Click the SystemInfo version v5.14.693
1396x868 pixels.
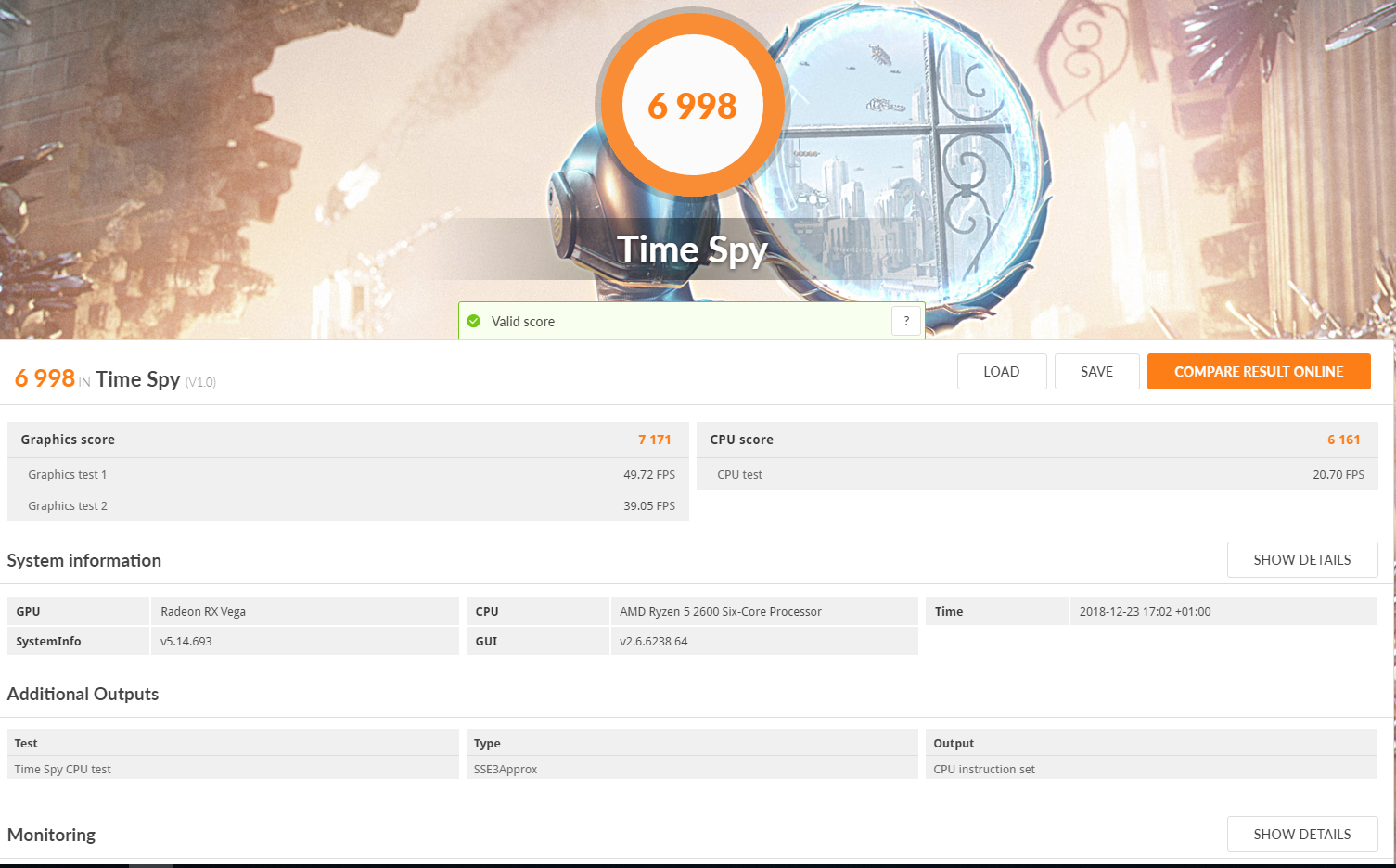(x=186, y=641)
